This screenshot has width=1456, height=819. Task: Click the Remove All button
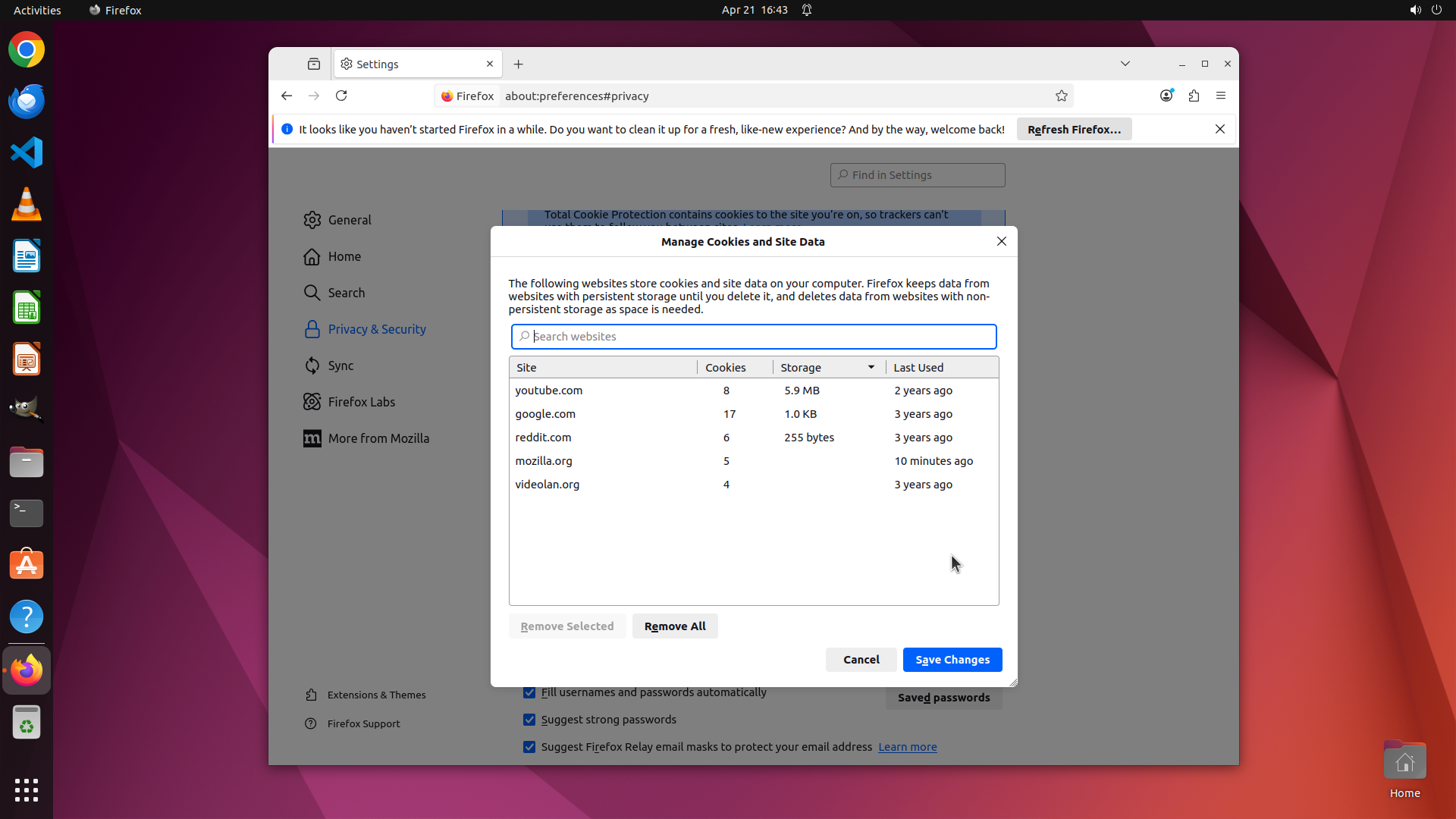click(x=674, y=626)
